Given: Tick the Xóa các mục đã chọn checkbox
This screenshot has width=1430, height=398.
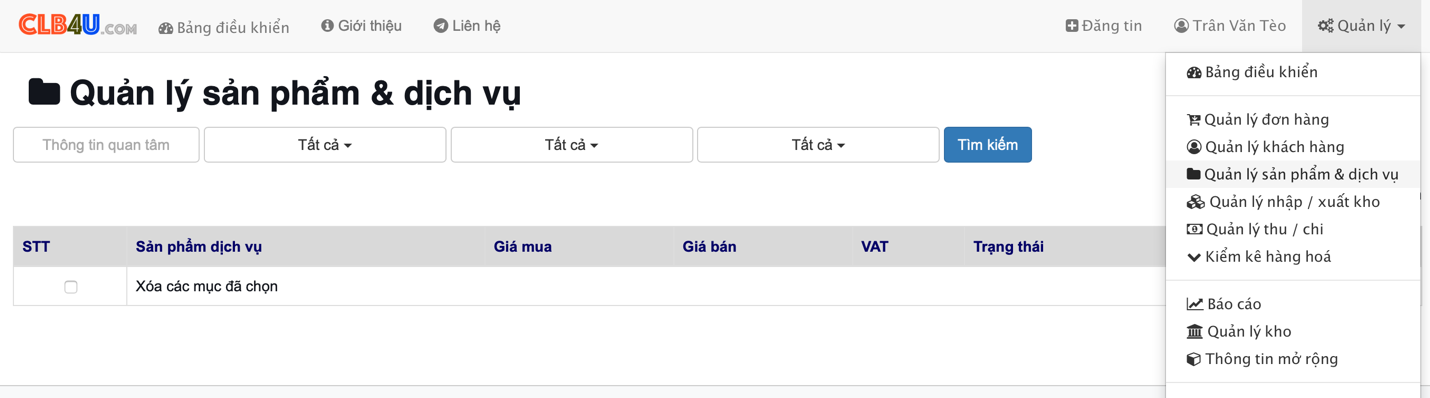Looking at the screenshot, I should point(71,287).
